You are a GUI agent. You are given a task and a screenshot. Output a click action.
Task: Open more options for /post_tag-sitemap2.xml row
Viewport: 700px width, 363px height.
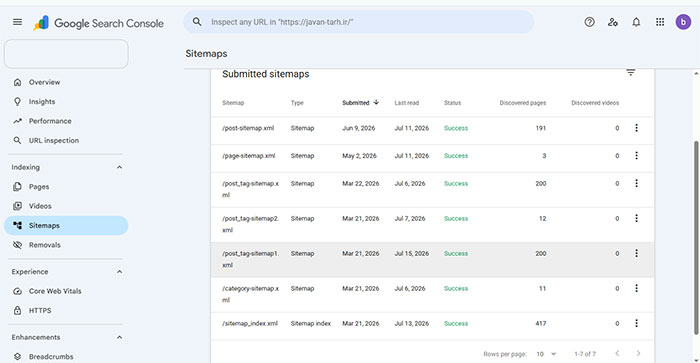(636, 218)
